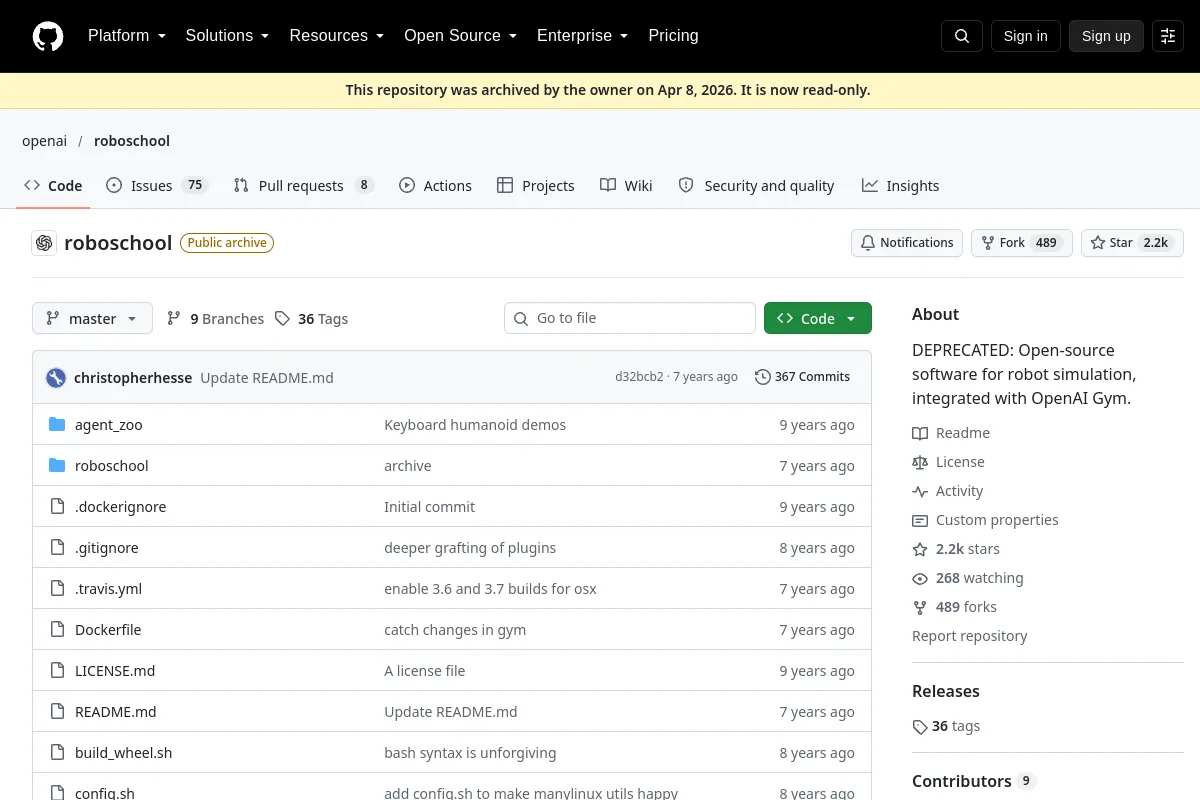Click the .dockerignore file icon
The image size is (1200, 800).
tap(57, 507)
